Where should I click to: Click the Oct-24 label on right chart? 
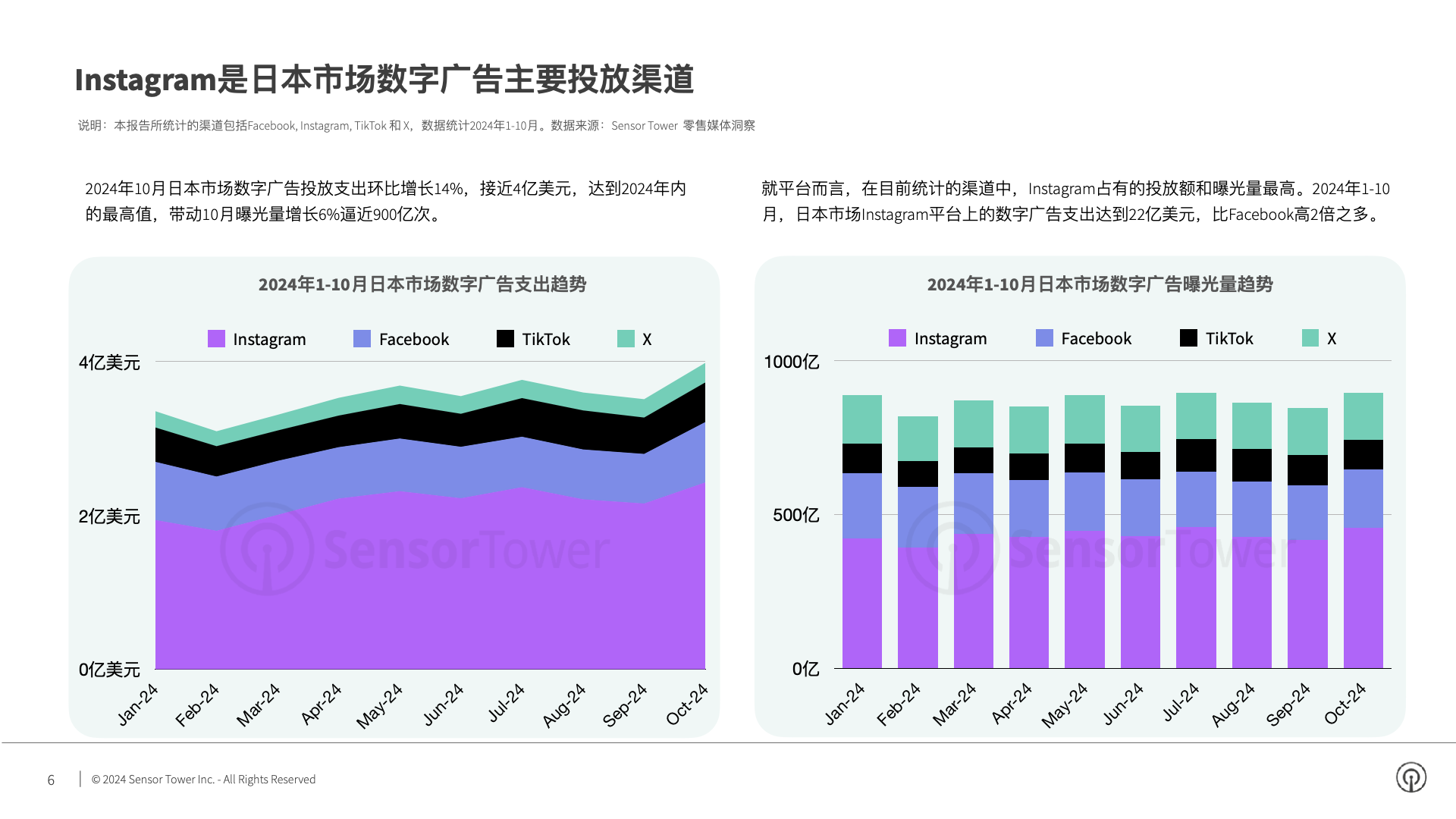click(1345, 704)
